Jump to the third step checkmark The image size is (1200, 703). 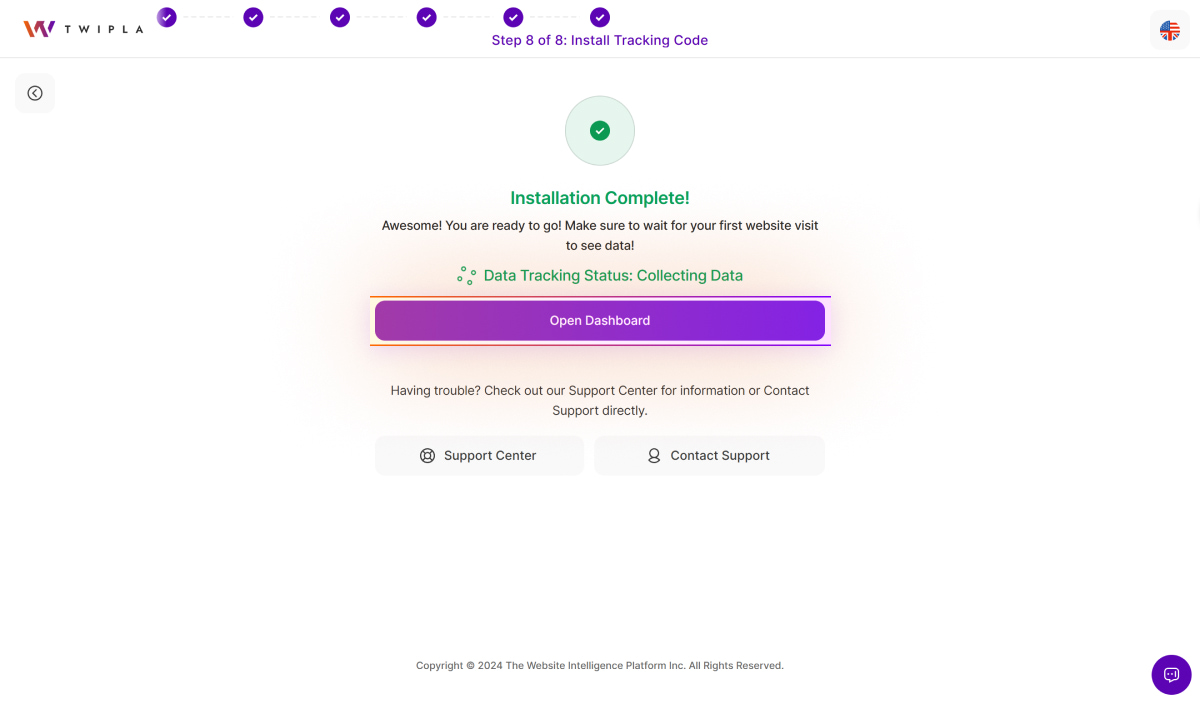[x=340, y=17]
